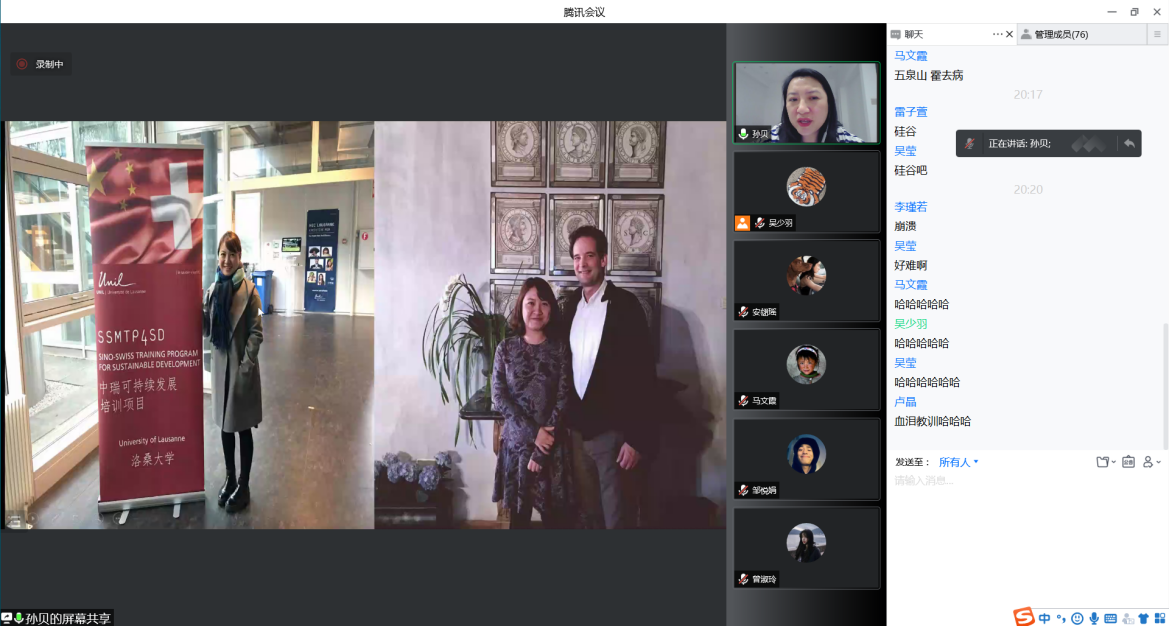The width and height of the screenshot is (1169, 626).
Task: Open Sogou emoji panel
Action: (1077, 618)
